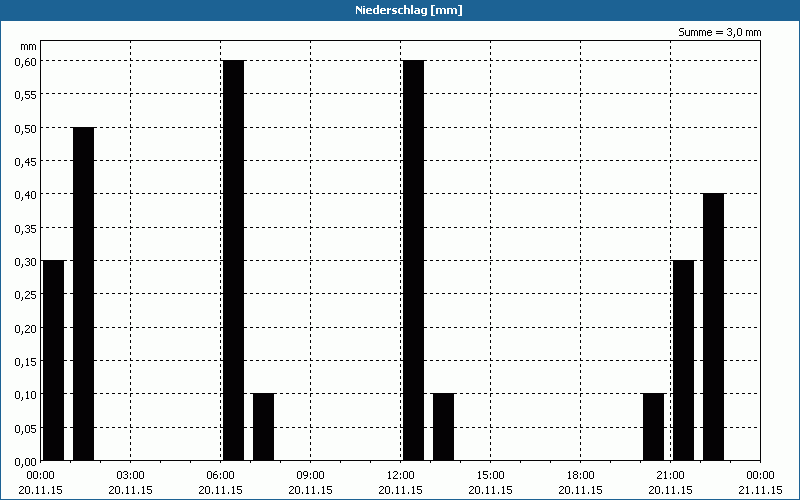Image resolution: width=800 pixels, height=500 pixels.
Task: Select the 15:00 time label
Action: [x=490, y=476]
